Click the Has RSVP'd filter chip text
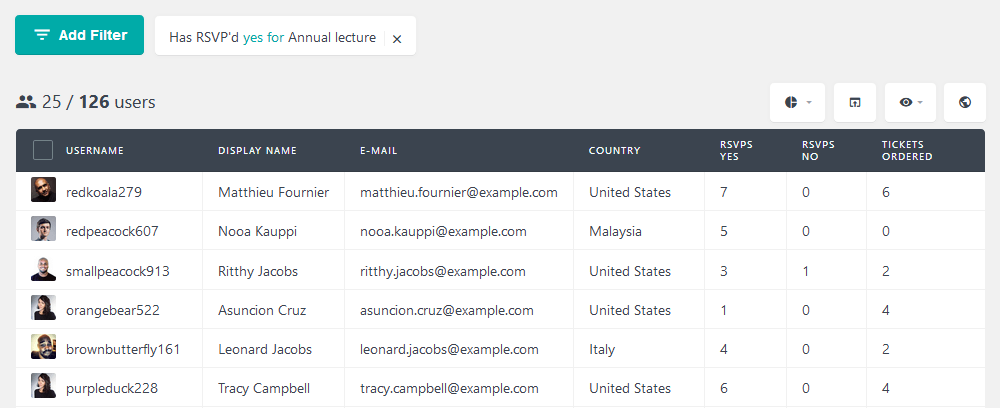 click(272, 38)
